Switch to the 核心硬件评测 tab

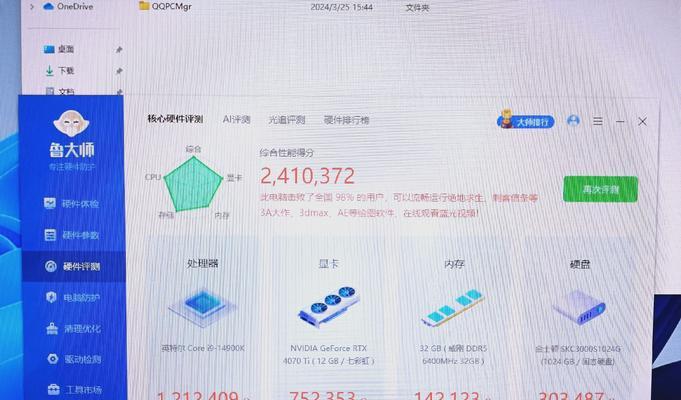175,119
